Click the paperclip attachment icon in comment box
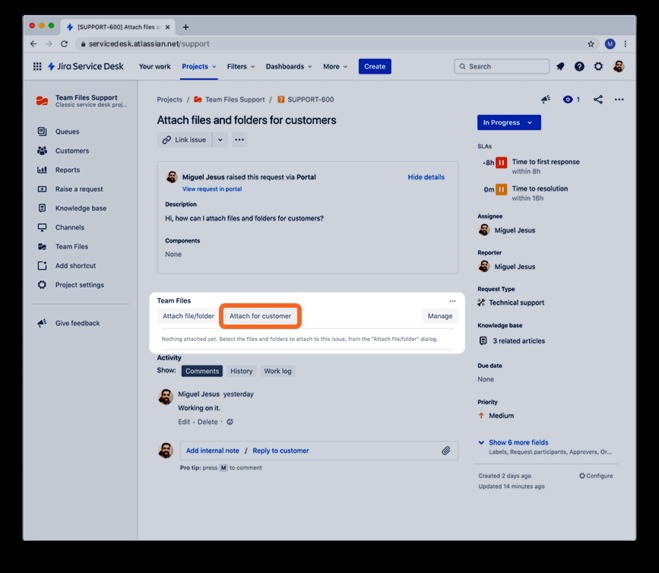This screenshot has height=573, width=659. tap(446, 451)
